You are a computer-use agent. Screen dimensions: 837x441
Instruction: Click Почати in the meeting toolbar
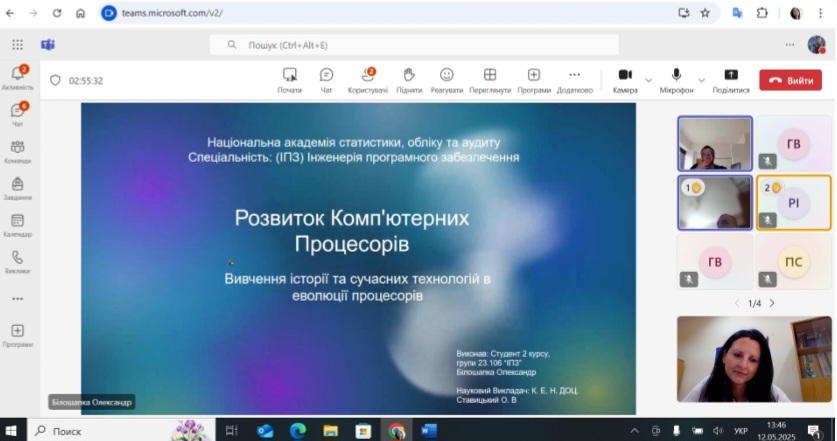click(x=290, y=79)
